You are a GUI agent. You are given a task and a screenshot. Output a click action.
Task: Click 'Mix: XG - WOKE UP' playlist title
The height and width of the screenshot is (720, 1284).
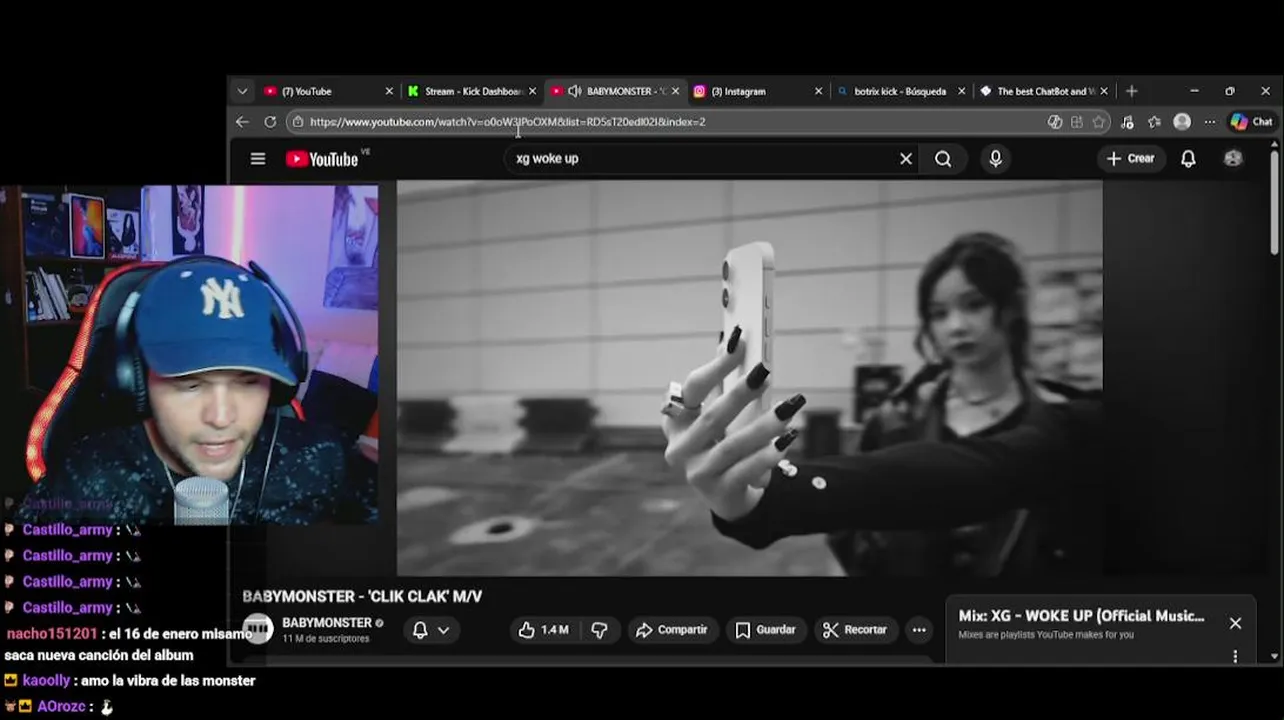[x=1081, y=616]
